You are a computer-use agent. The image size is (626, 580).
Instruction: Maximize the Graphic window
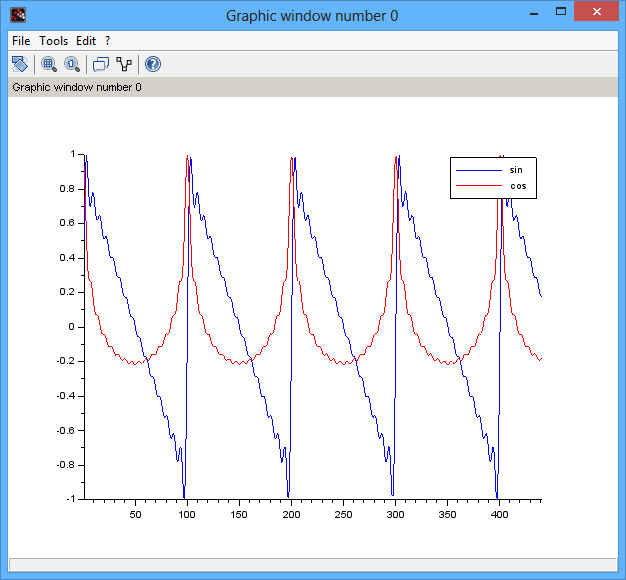click(x=561, y=12)
